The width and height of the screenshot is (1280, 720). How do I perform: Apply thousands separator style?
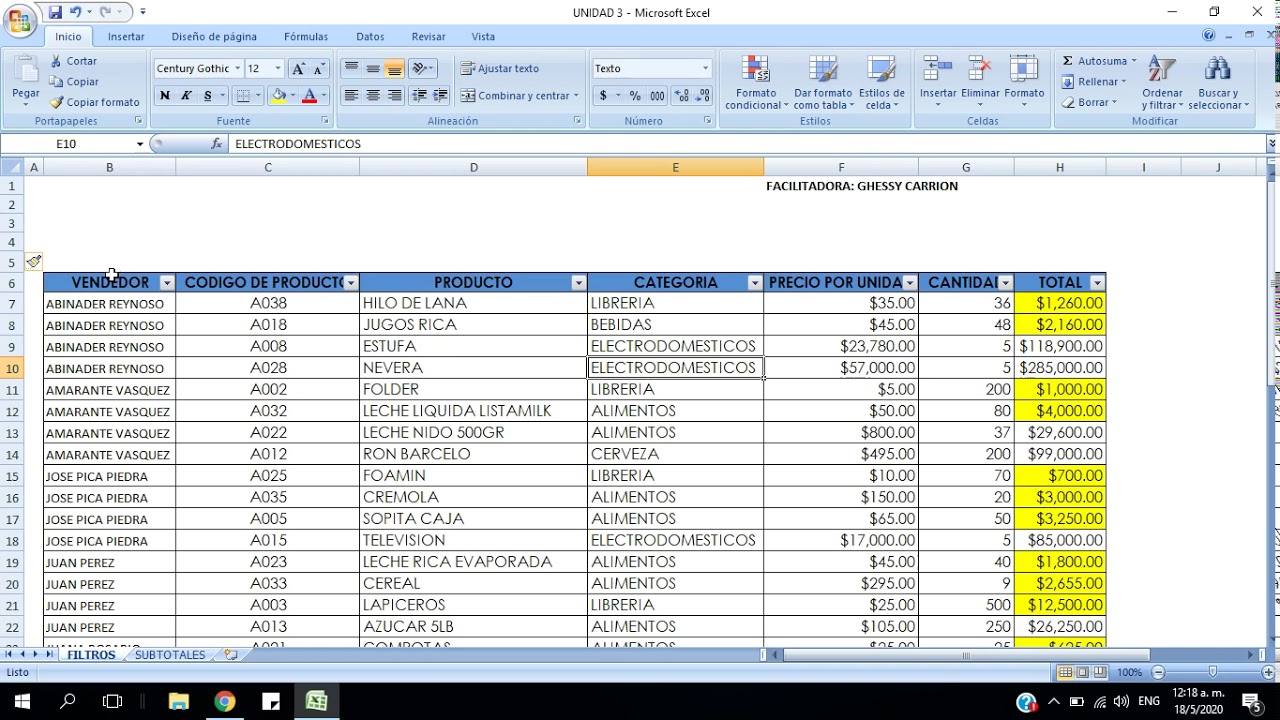pos(657,96)
